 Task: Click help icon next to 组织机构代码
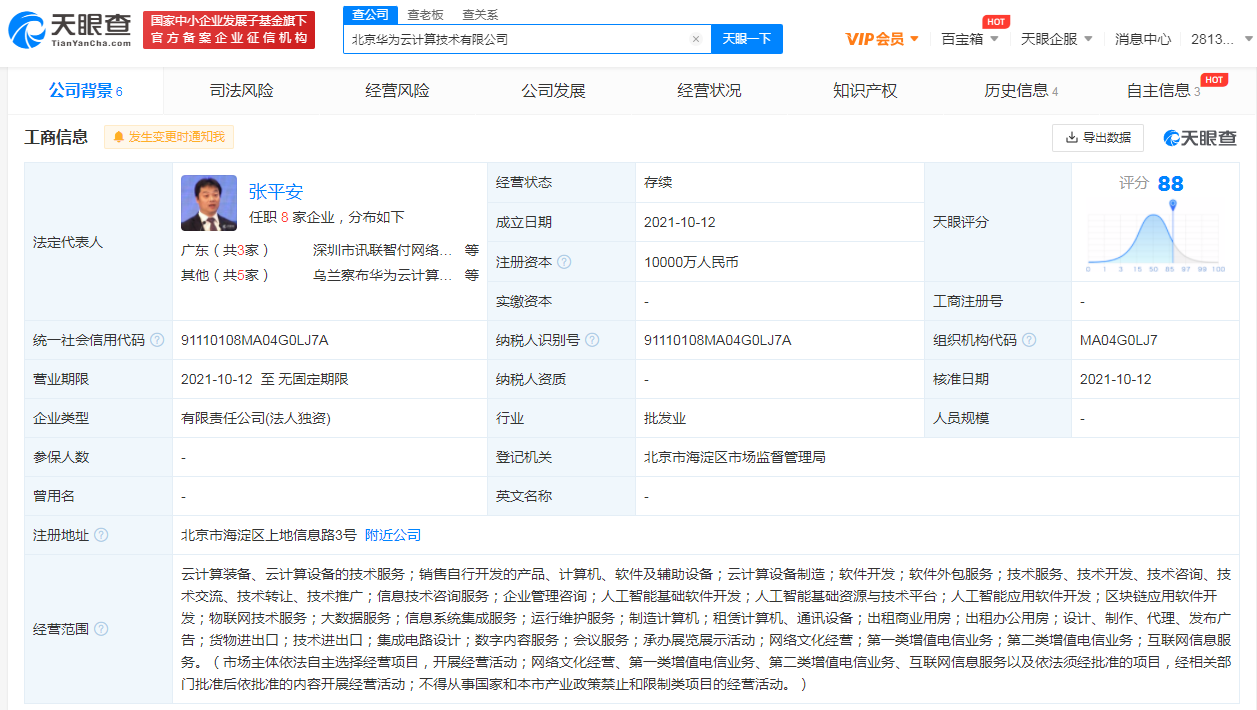pos(1029,340)
